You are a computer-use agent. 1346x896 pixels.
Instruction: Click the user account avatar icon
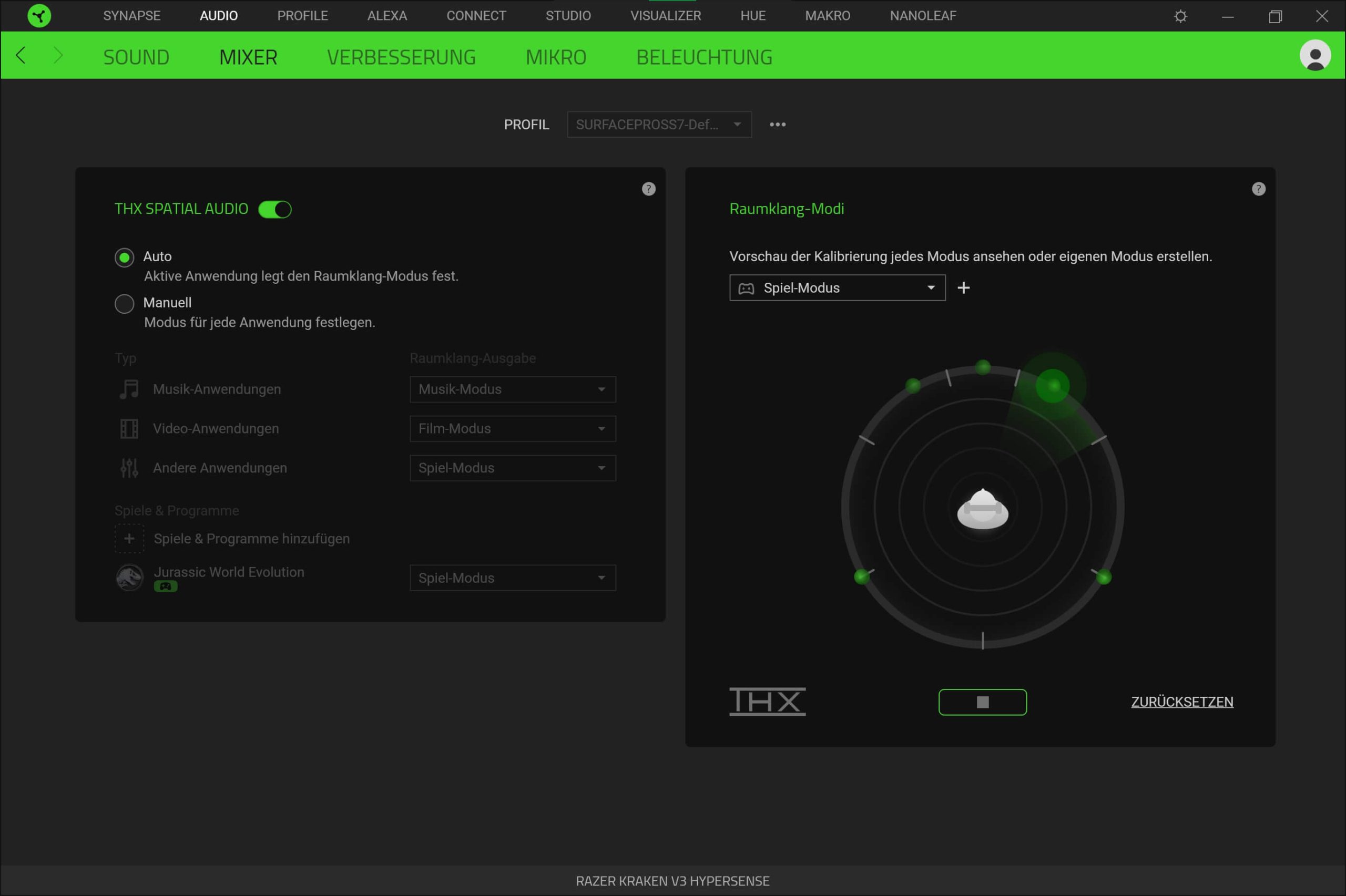click(x=1314, y=55)
